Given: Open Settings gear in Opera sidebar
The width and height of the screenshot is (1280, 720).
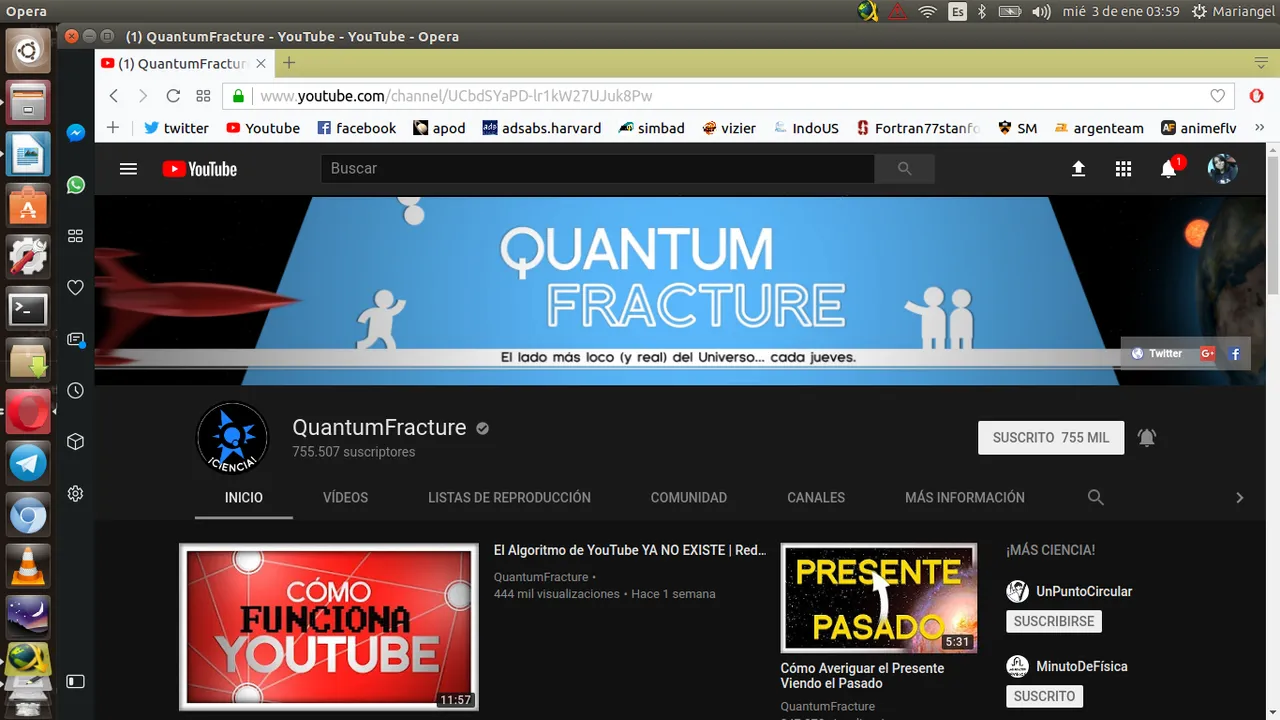Looking at the screenshot, I should 75,494.
